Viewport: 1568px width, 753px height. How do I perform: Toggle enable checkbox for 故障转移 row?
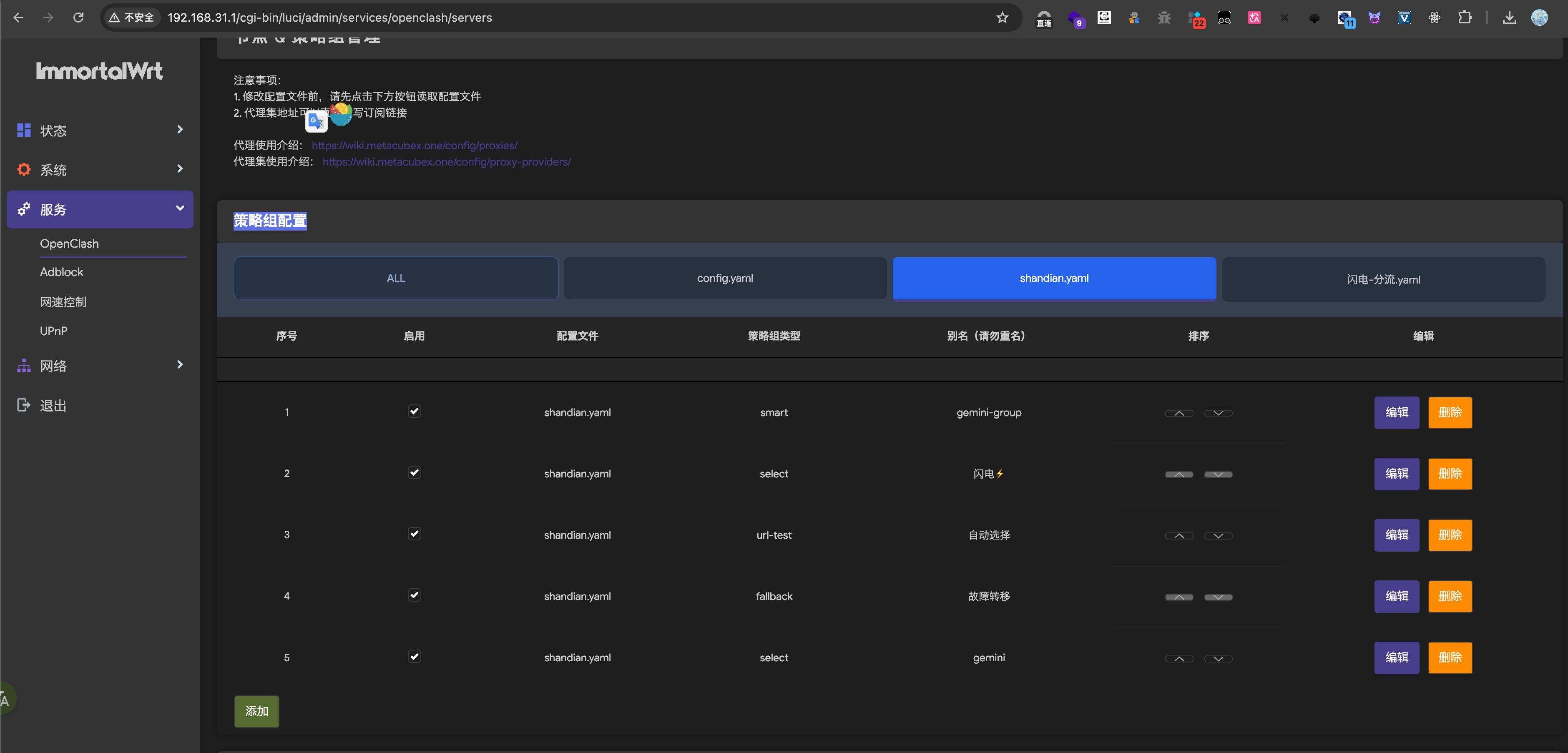coord(414,595)
